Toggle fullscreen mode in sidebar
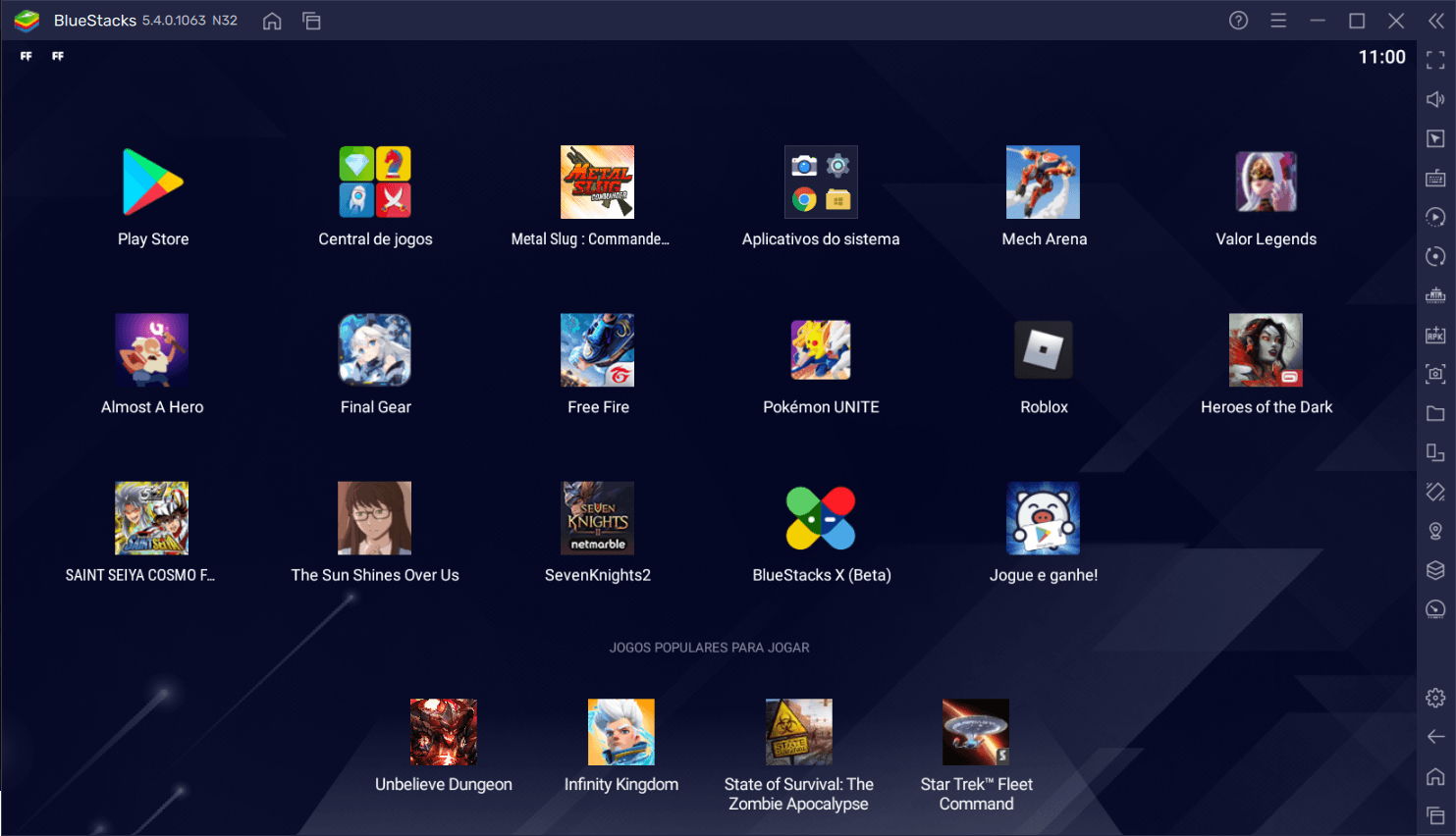The image size is (1456, 836). pyautogui.click(x=1435, y=61)
